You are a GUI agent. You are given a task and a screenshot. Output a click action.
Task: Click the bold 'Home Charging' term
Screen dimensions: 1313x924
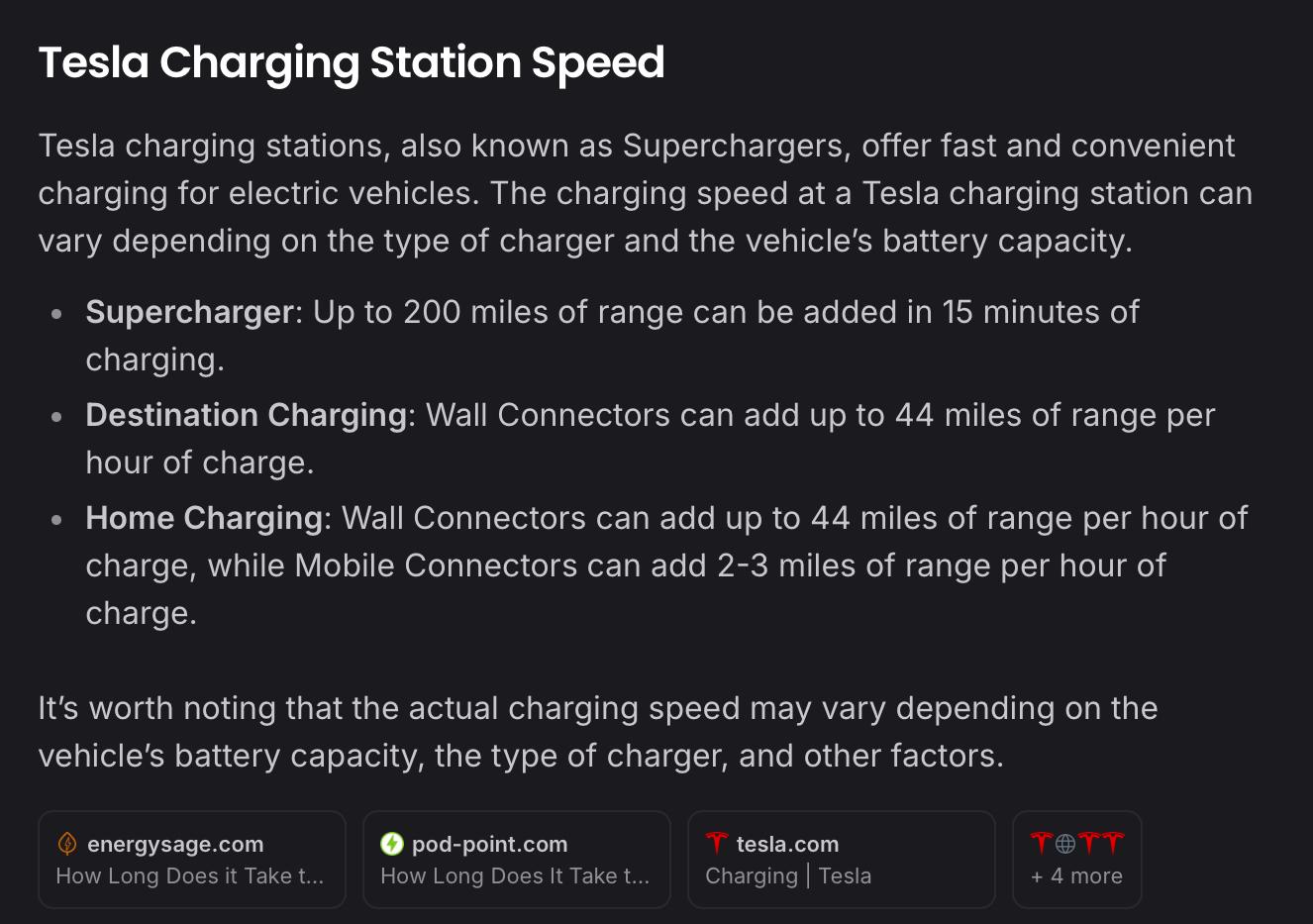[x=204, y=518]
